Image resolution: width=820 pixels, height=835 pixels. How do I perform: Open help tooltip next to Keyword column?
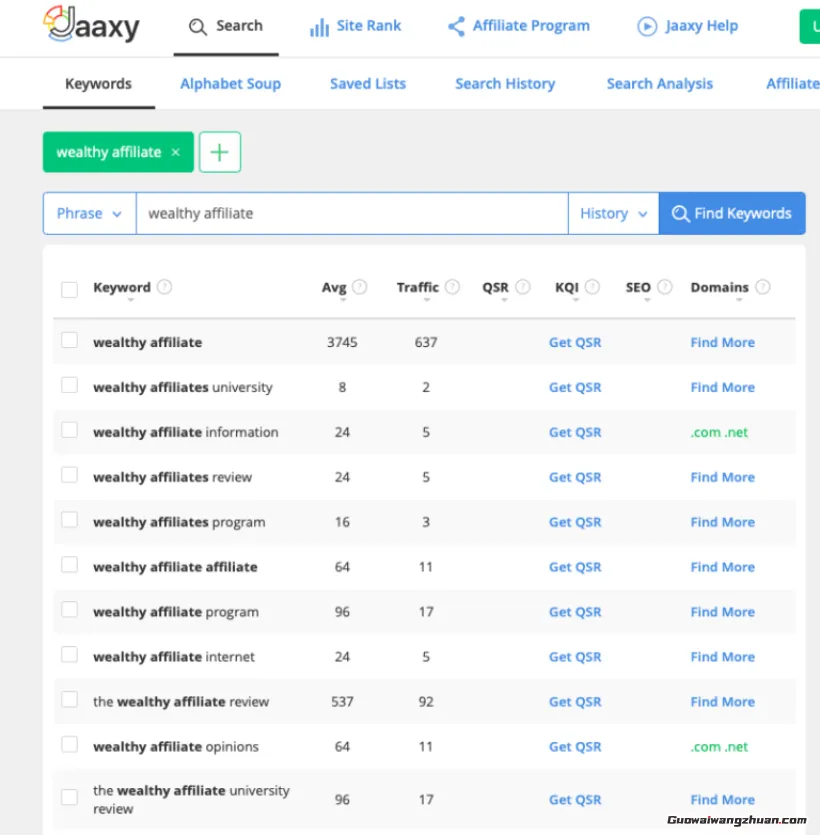click(165, 287)
